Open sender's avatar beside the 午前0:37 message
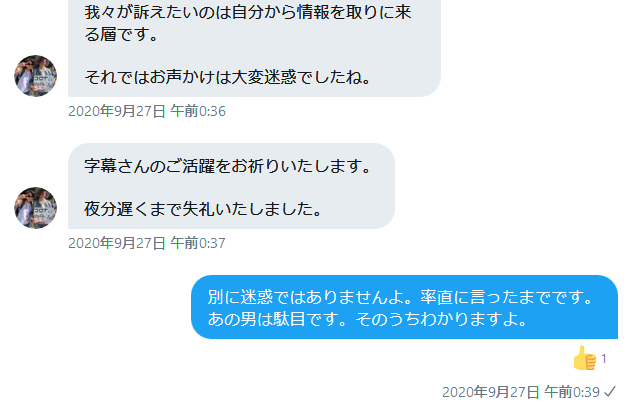Screen dimensions: 627x410 click(36, 208)
